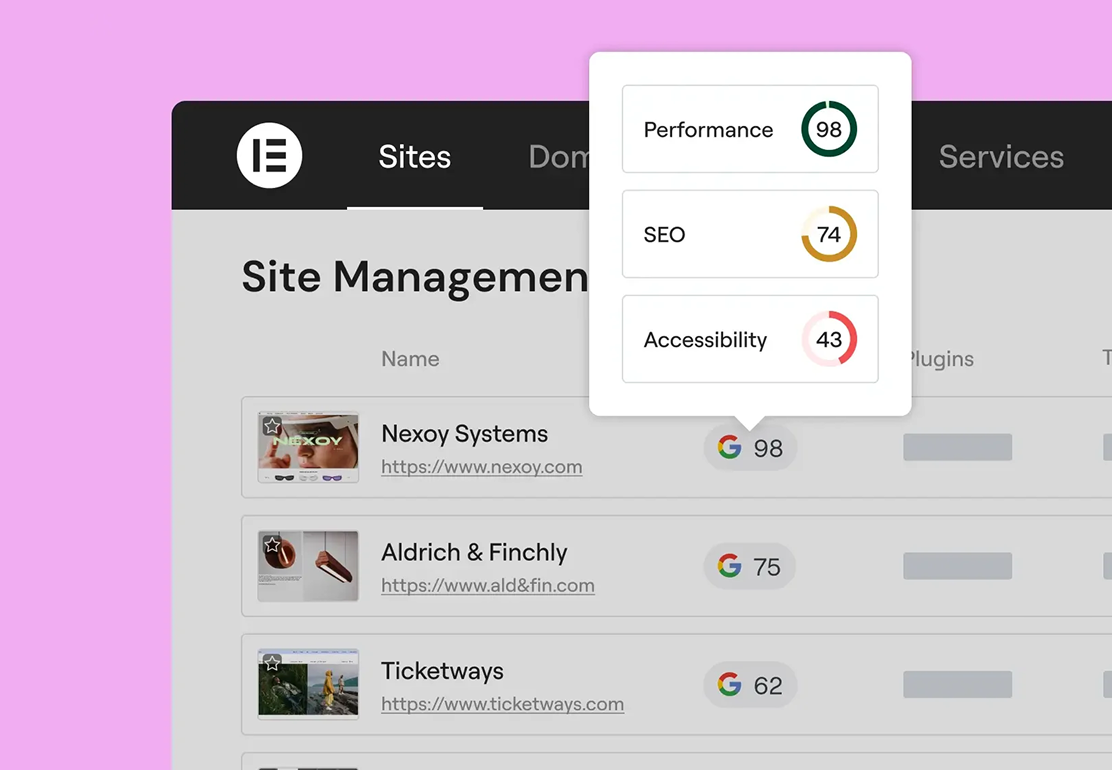Star the Aldrich & Finchly site
1112x770 pixels.
[272, 545]
